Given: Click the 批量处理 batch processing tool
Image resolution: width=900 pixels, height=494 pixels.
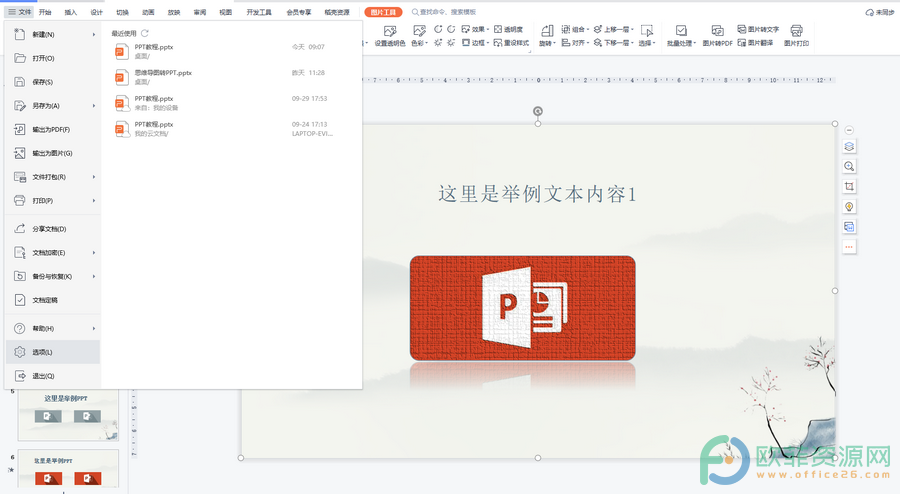Looking at the screenshot, I should [681, 36].
